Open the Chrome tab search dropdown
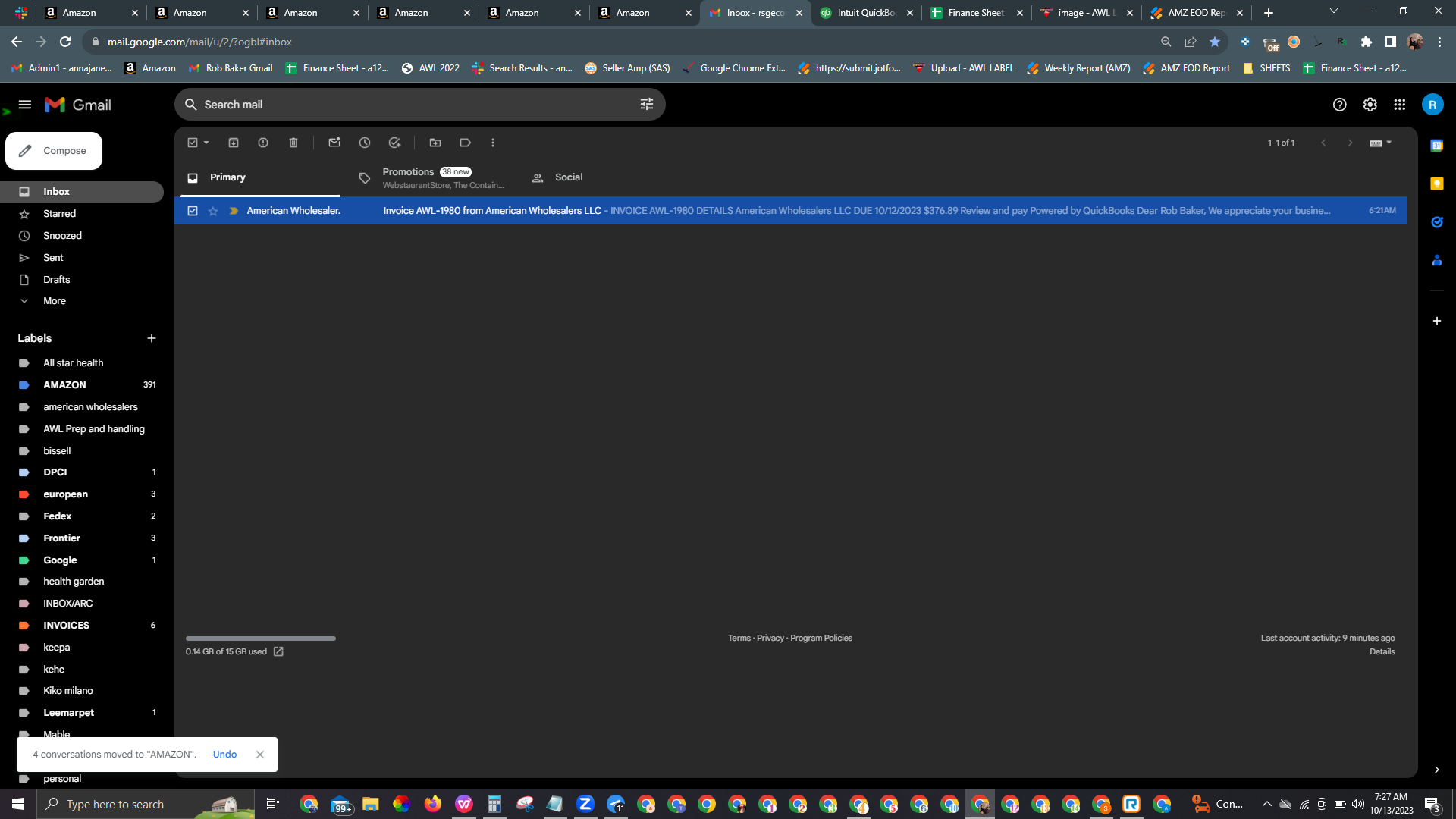 pyautogui.click(x=1334, y=11)
